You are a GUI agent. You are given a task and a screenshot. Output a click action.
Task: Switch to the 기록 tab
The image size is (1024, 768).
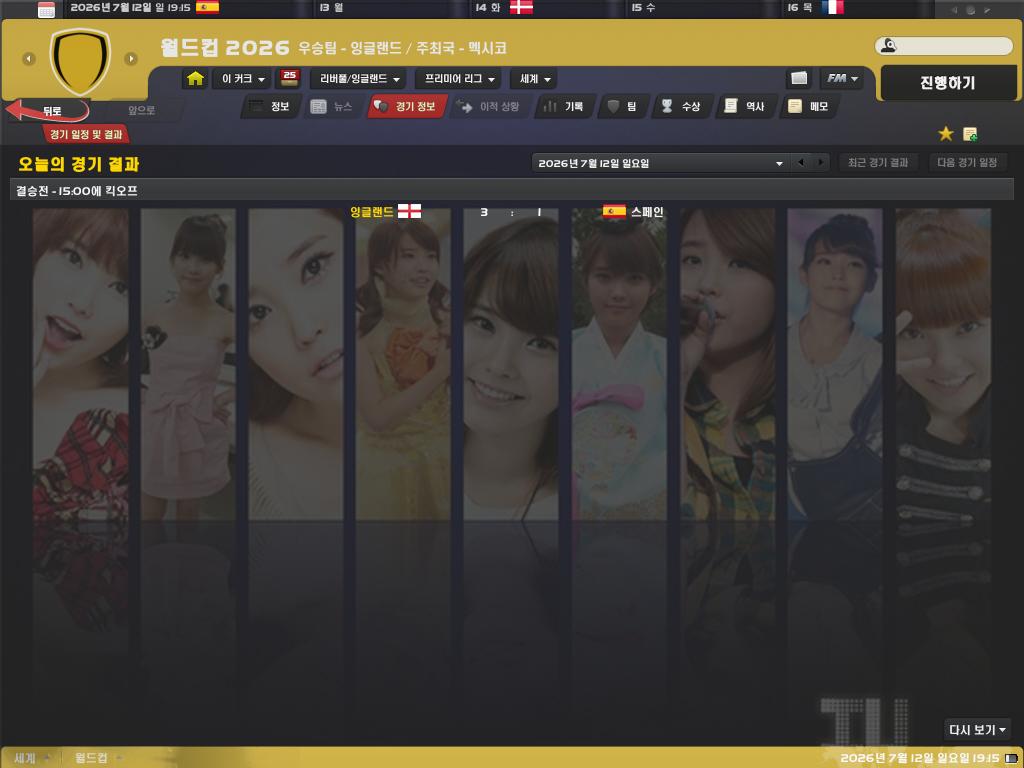point(564,106)
